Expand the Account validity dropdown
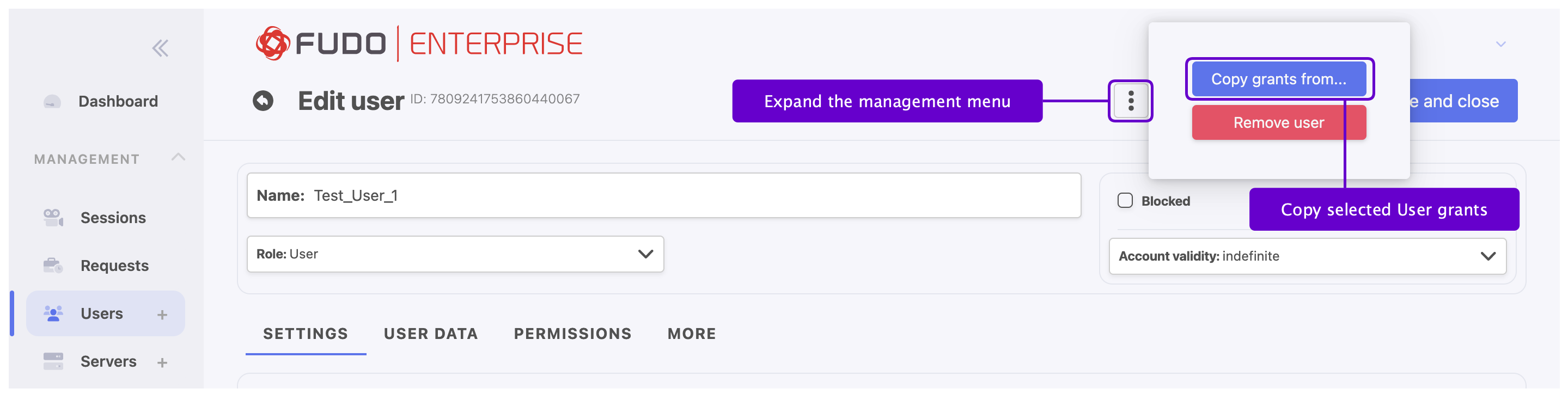The width and height of the screenshot is (1568, 401). tap(1307, 256)
